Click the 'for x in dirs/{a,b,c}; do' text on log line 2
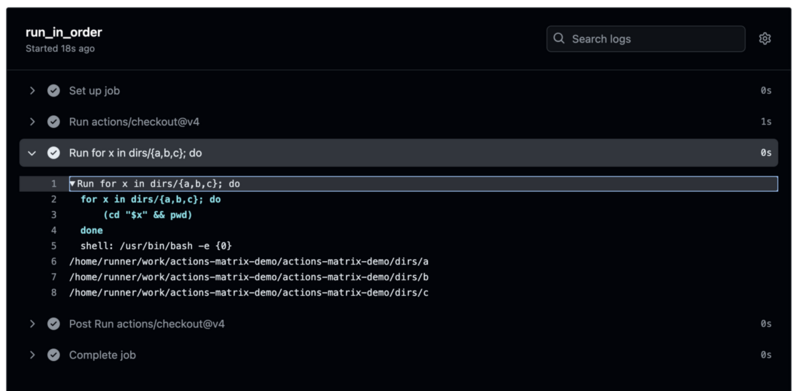This screenshot has height=391, width=800. tap(151, 200)
